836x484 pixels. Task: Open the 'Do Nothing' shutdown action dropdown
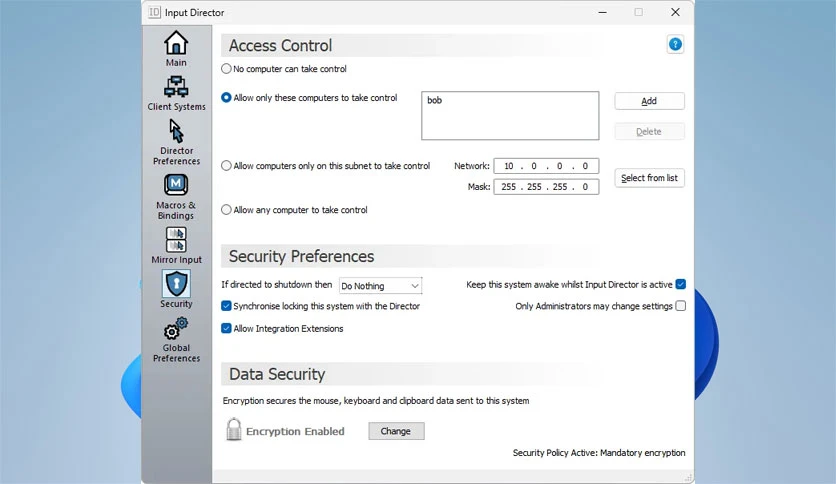[381, 286]
